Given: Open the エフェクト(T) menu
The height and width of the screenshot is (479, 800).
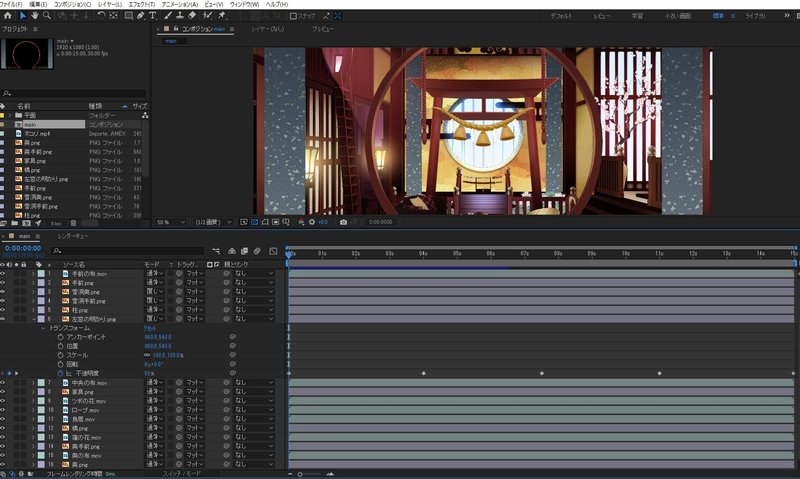Looking at the screenshot, I should 142,4.
